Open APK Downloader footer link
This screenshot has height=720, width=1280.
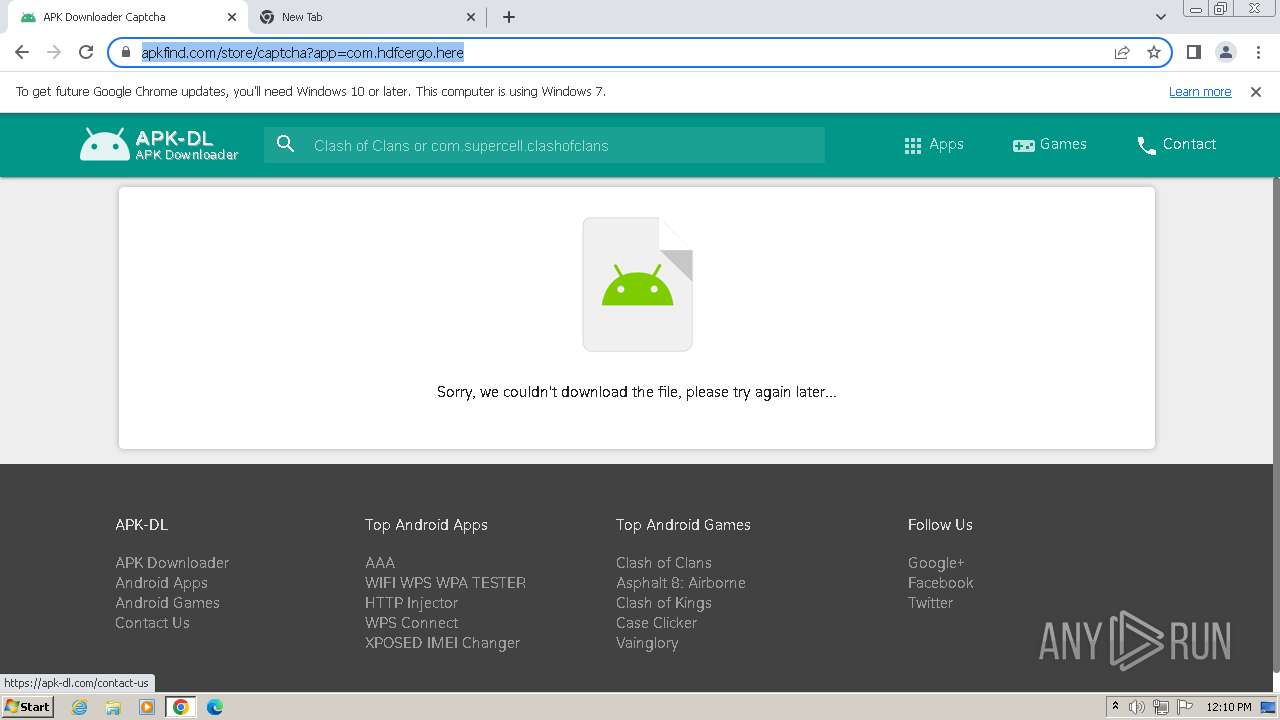tap(172, 563)
